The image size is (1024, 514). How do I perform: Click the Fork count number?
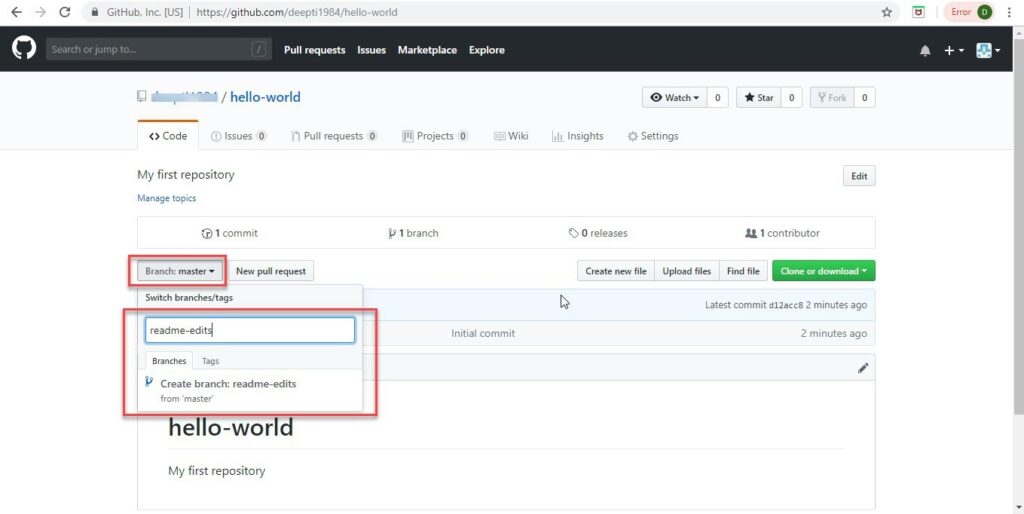(x=864, y=97)
